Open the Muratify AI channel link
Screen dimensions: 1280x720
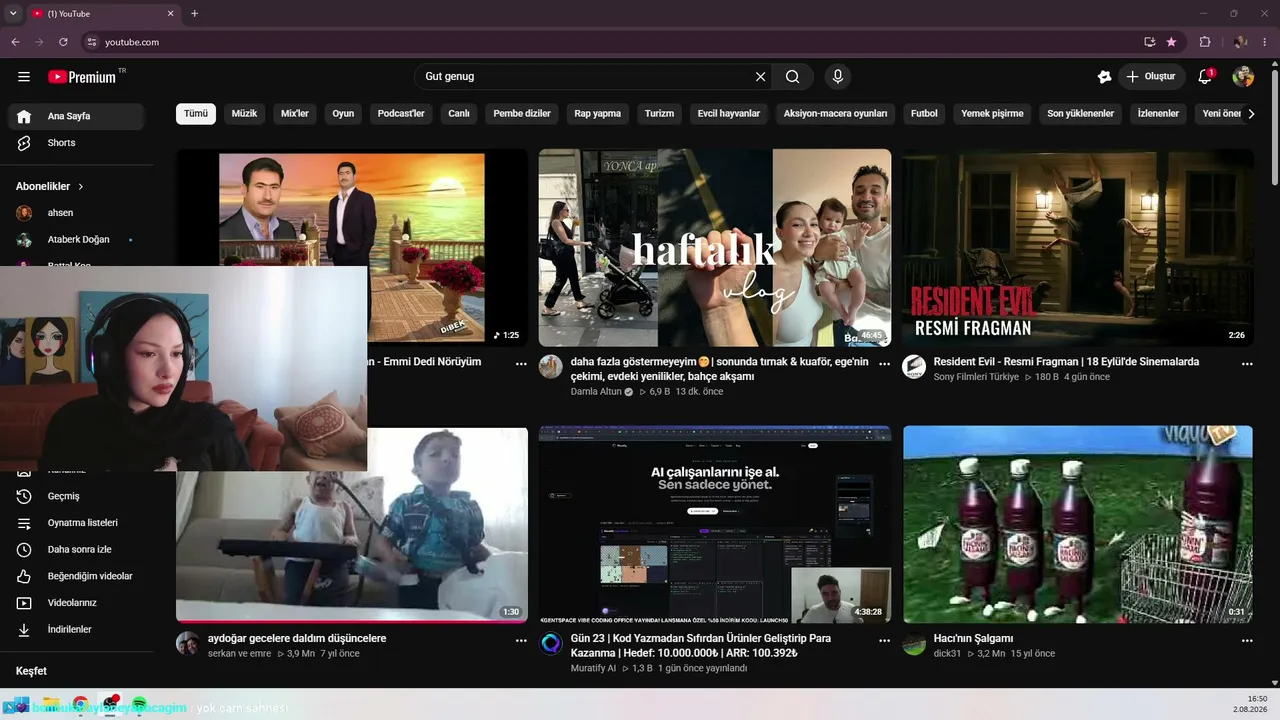[x=593, y=668]
